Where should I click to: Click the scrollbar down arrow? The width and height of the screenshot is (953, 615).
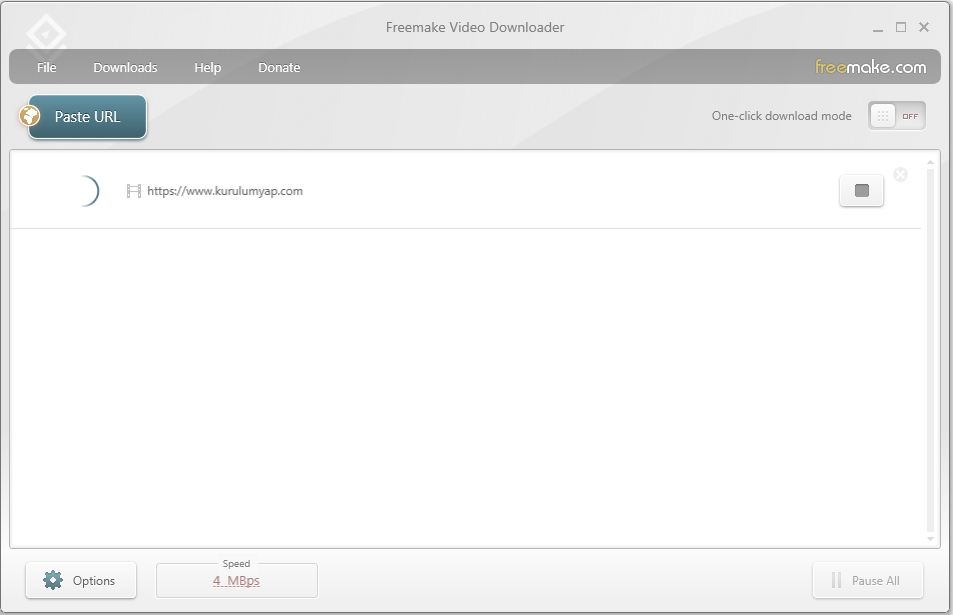tap(930, 539)
